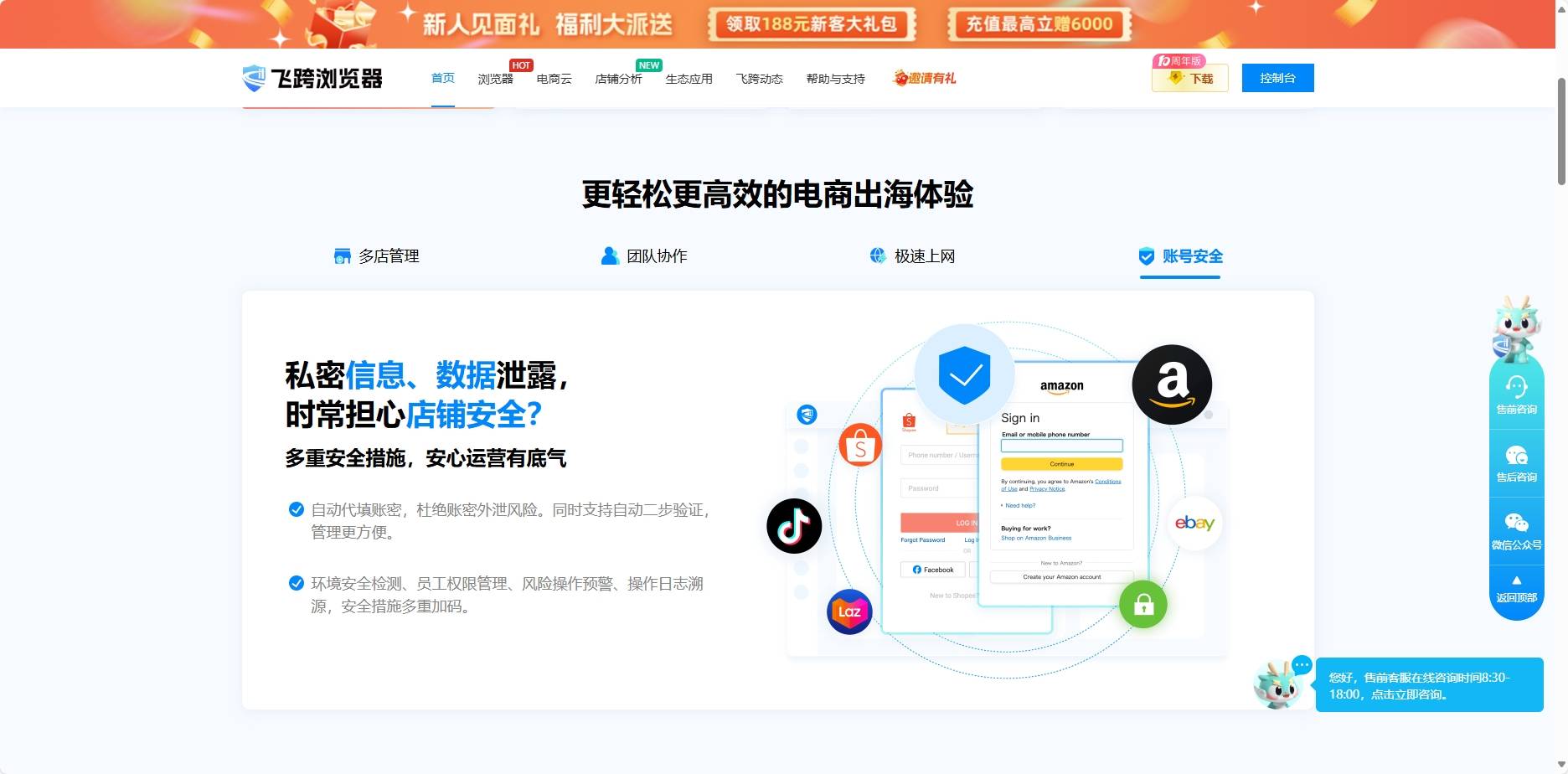This screenshot has width=1568, height=774.
Task: Click the 下载 button
Action: [x=1190, y=78]
